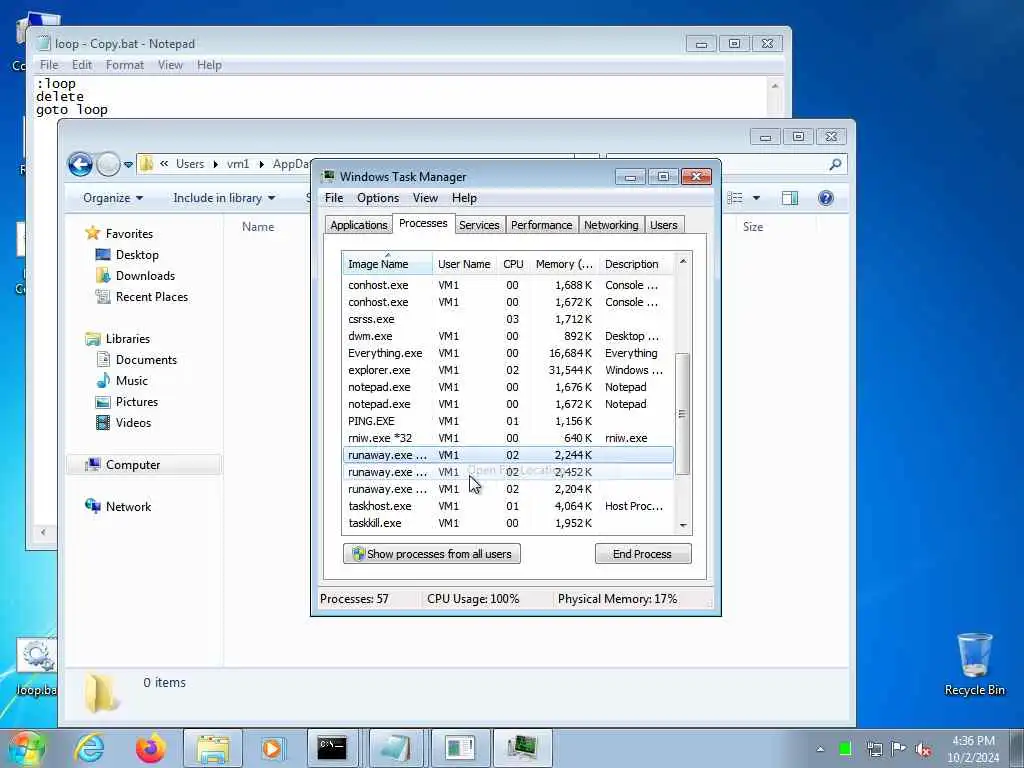
Task: Switch to the Performance tab
Action: tap(541, 225)
